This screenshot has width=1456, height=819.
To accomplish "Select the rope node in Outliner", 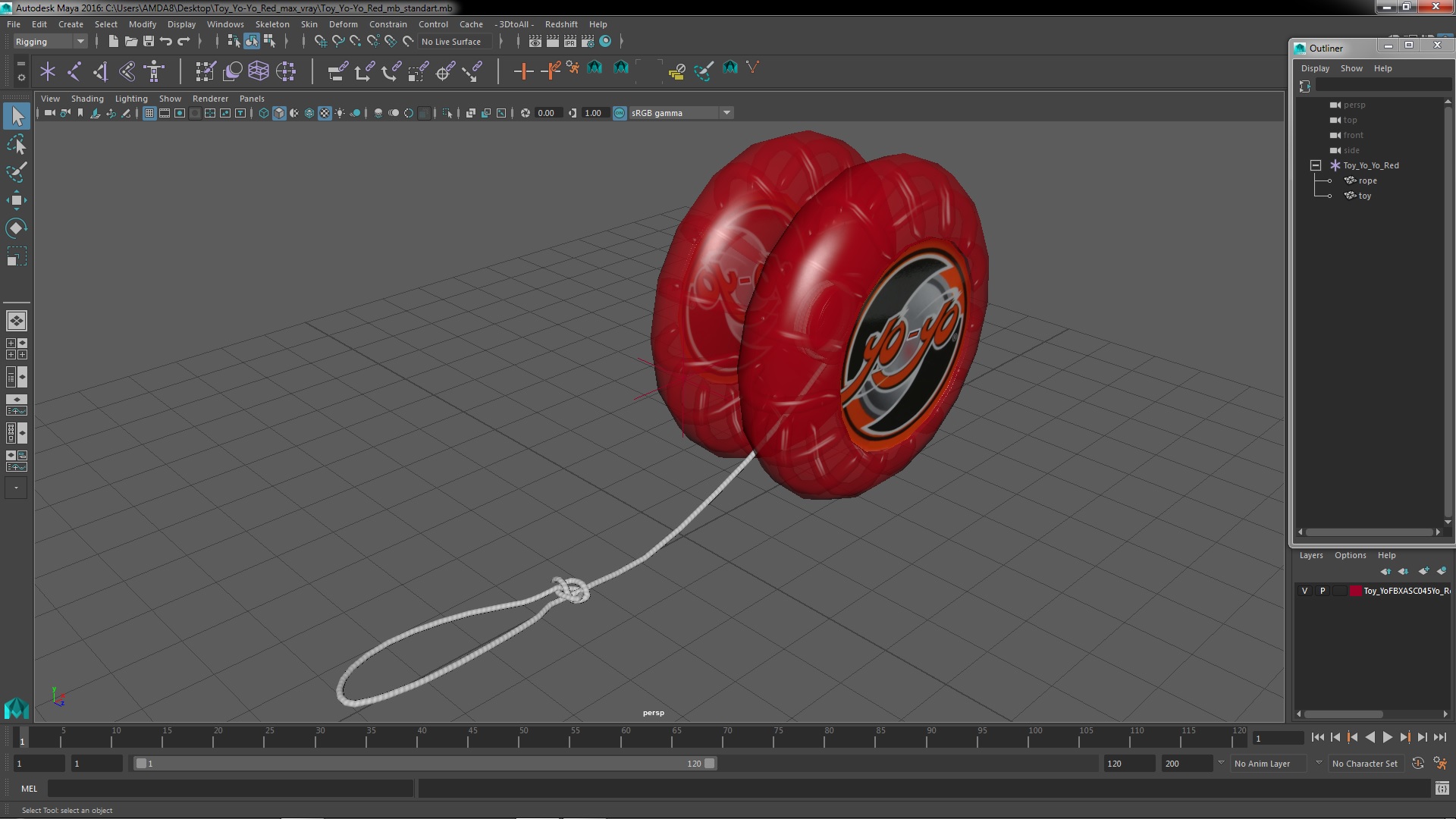I will click(1367, 180).
